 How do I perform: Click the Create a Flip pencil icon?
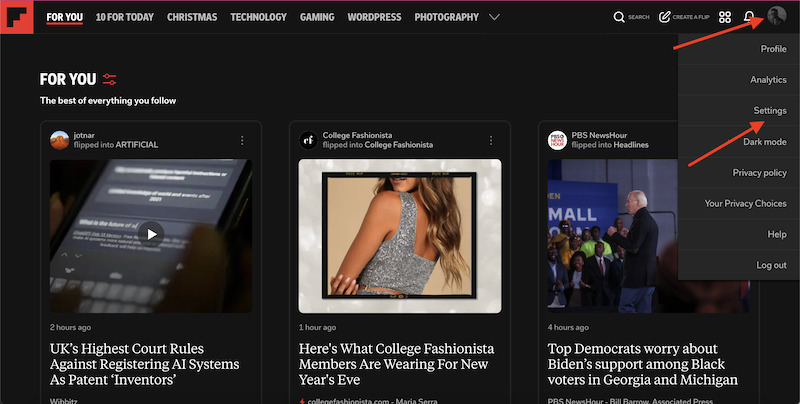click(664, 17)
